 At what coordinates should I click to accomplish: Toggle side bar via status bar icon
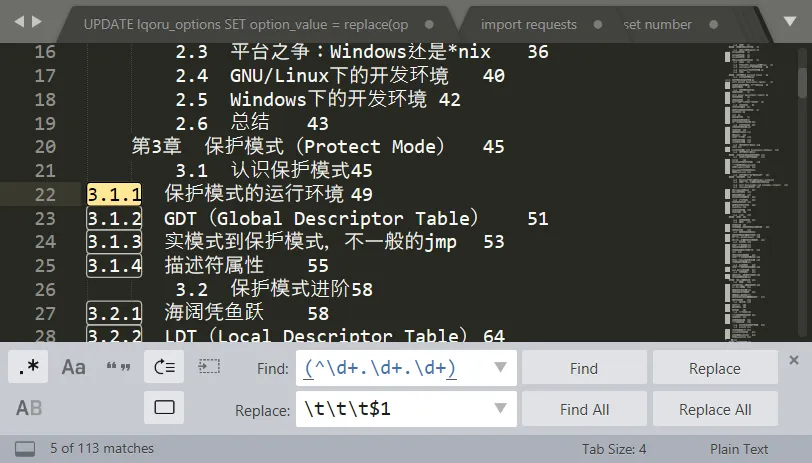point(25,448)
